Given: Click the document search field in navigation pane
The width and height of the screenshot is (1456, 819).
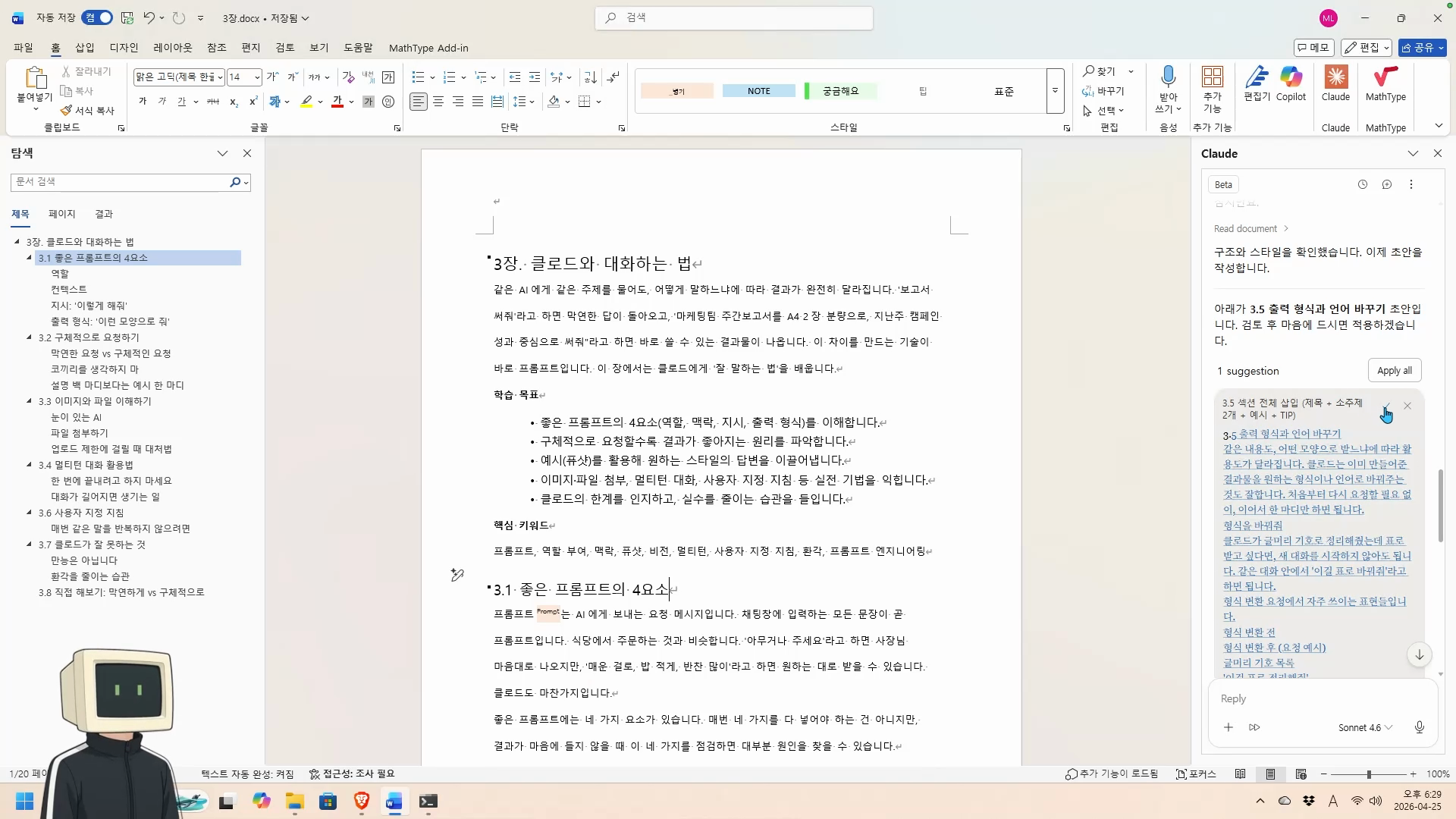Looking at the screenshot, I should pos(119,182).
